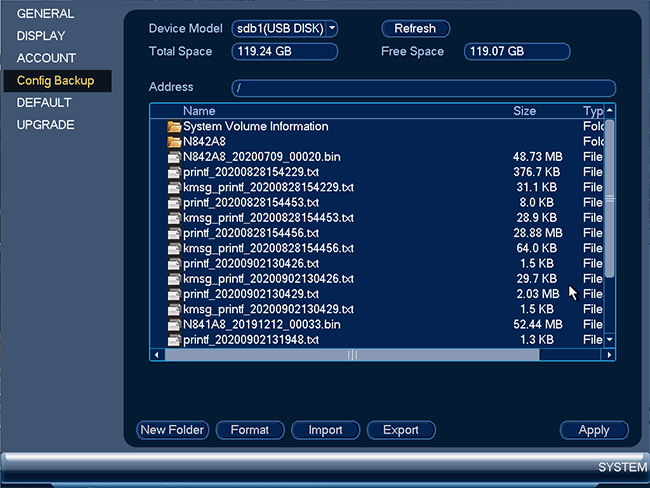Click file icon of N842A8_20200709_00020.bin
The height and width of the screenshot is (488, 650).
(x=174, y=157)
